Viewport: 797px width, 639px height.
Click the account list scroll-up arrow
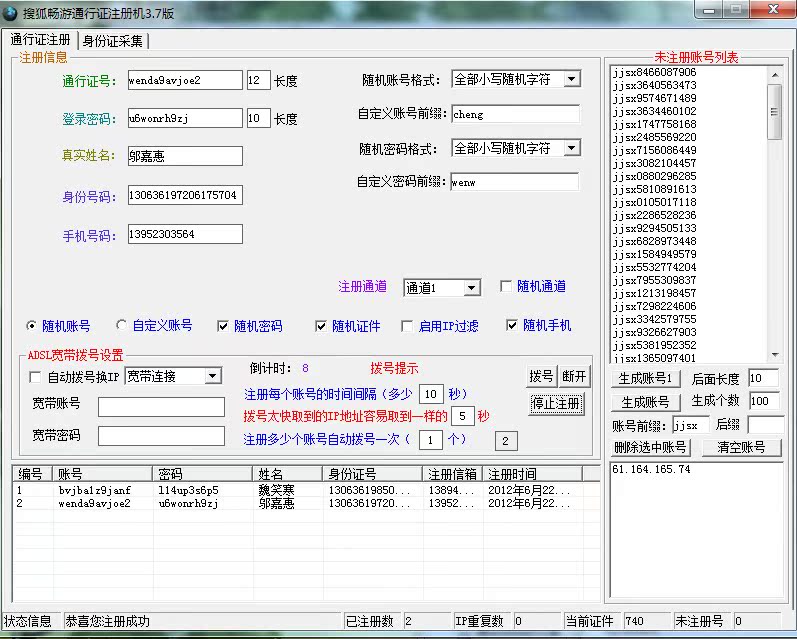coord(775,75)
